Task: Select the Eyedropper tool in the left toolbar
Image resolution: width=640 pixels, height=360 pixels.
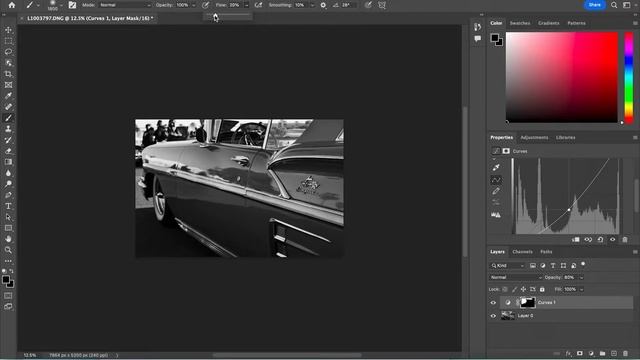Action: [8, 96]
